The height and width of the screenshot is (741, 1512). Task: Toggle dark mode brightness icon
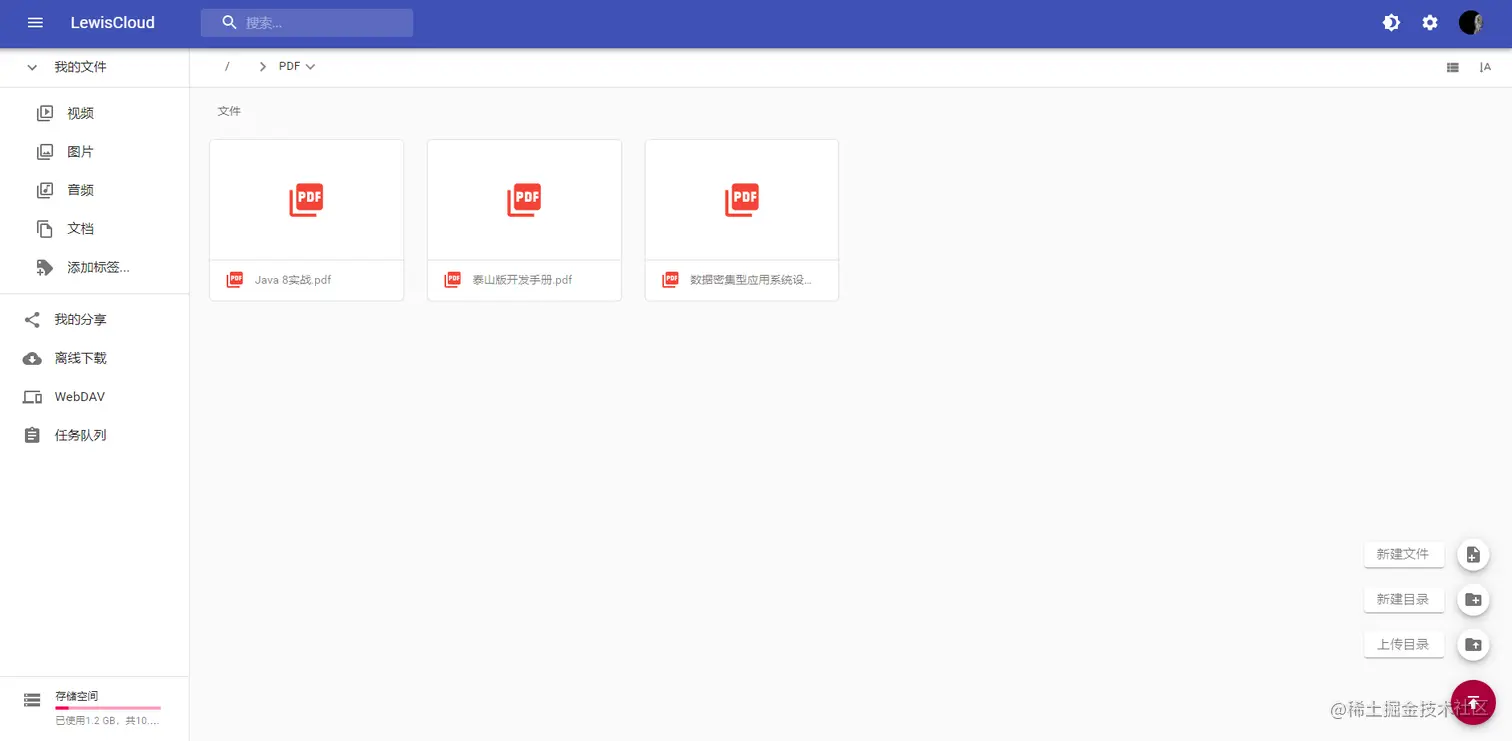pos(1391,23)
